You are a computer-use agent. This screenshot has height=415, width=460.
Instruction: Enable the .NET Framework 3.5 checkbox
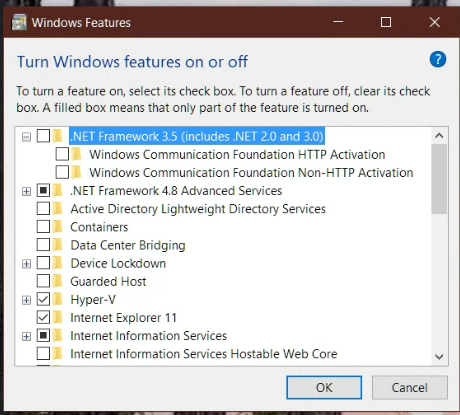point(43,136)
